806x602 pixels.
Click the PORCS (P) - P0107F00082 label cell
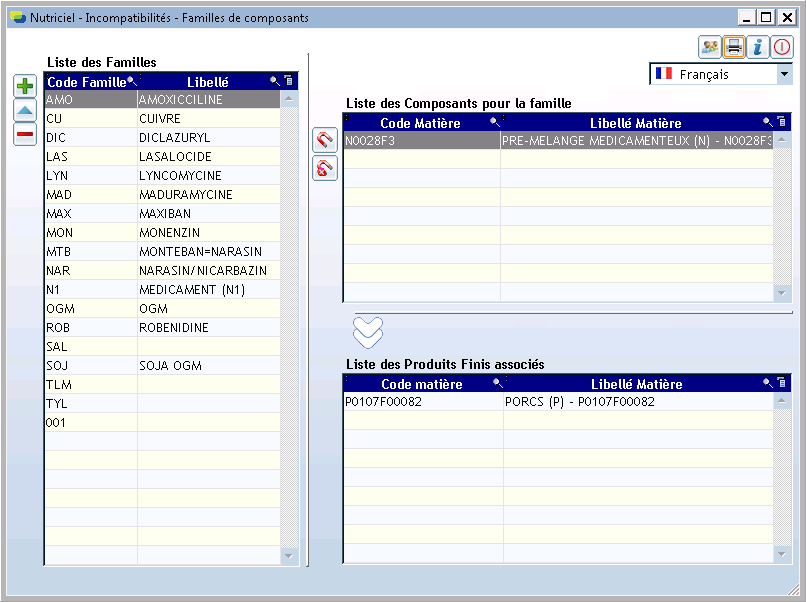(638, 402)
